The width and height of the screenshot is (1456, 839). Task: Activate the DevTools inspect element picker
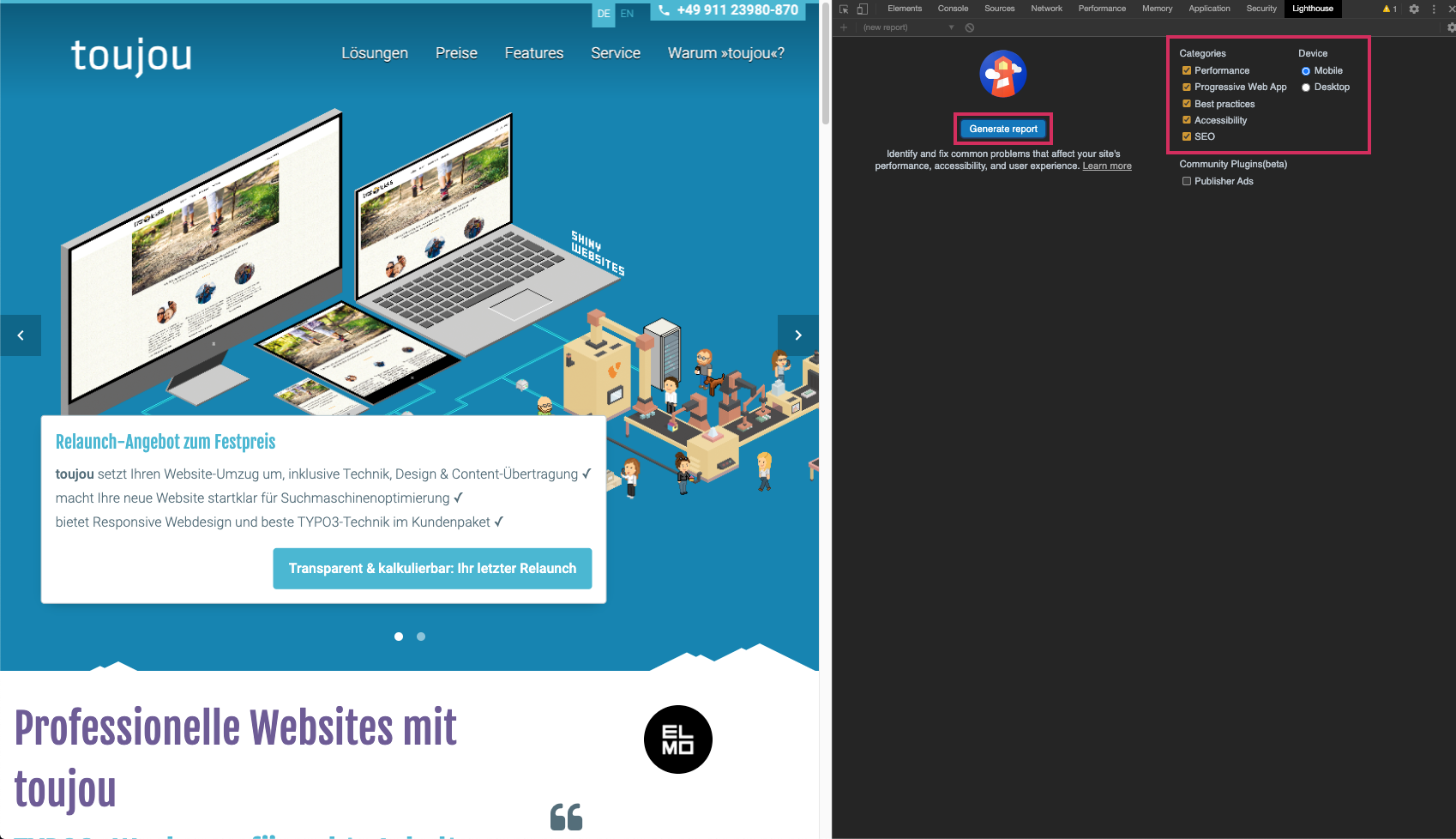[x=844, y=9]
